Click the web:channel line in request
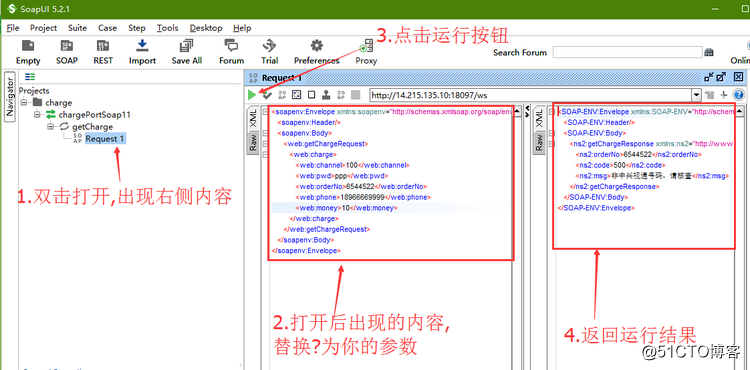The image size is (750, 370). coord(353,165)
